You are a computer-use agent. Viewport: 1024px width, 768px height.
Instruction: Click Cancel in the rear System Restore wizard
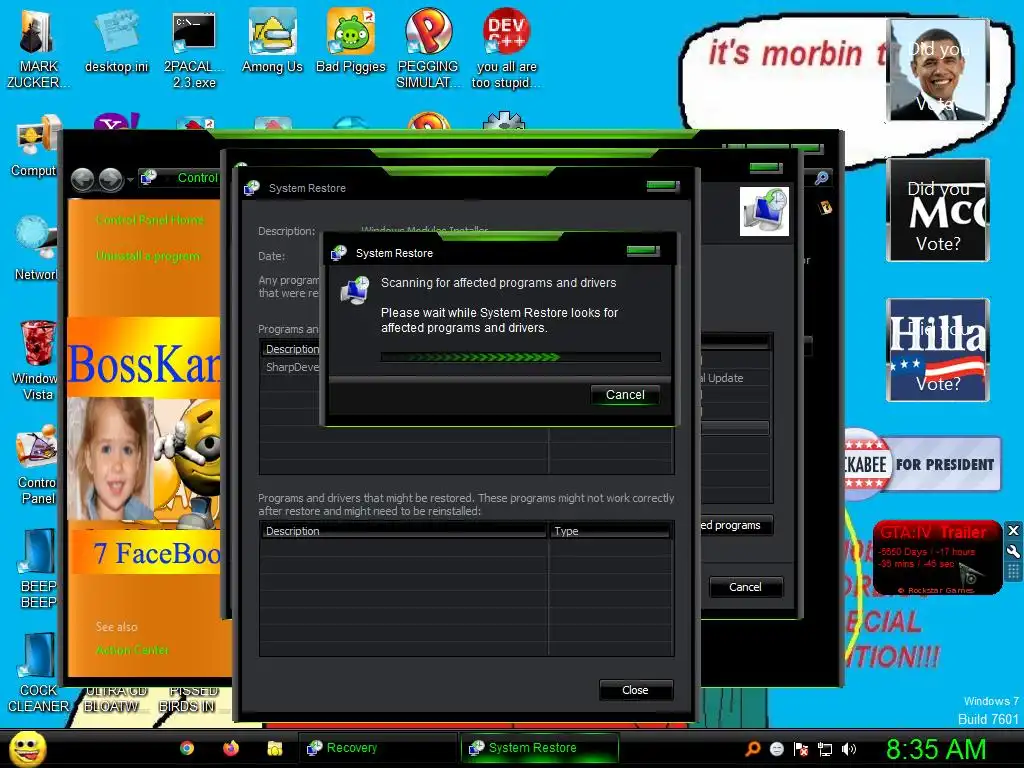[x=745, y=587]
